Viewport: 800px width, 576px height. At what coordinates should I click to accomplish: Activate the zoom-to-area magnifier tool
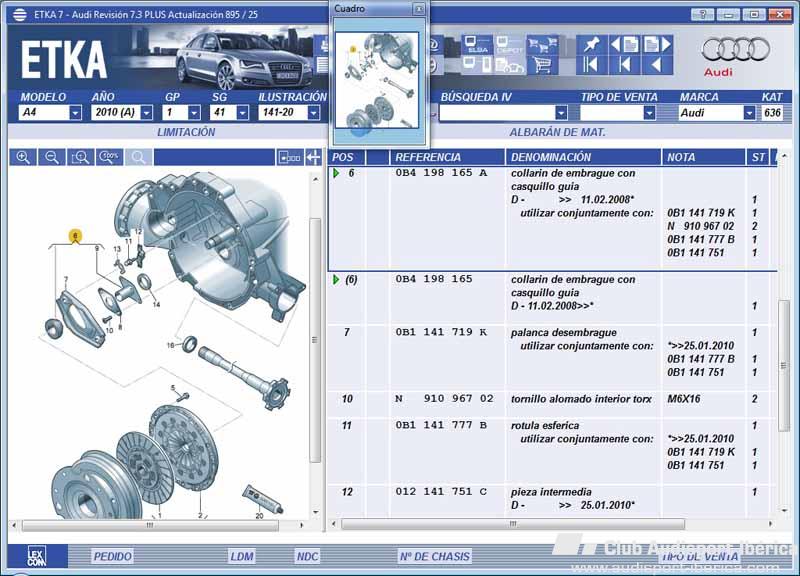80,157
